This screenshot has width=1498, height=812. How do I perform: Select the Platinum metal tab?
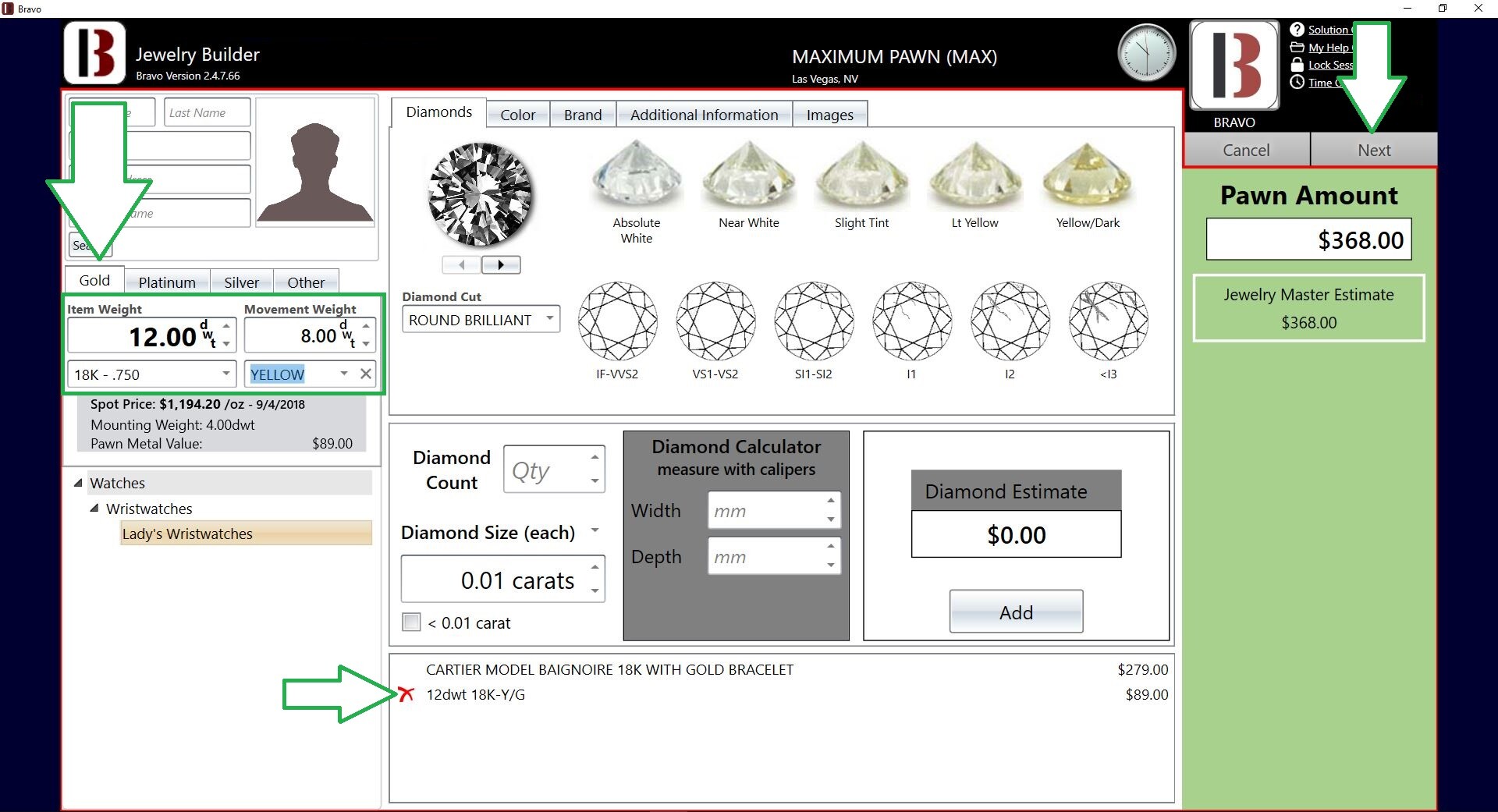coord(167,282)
